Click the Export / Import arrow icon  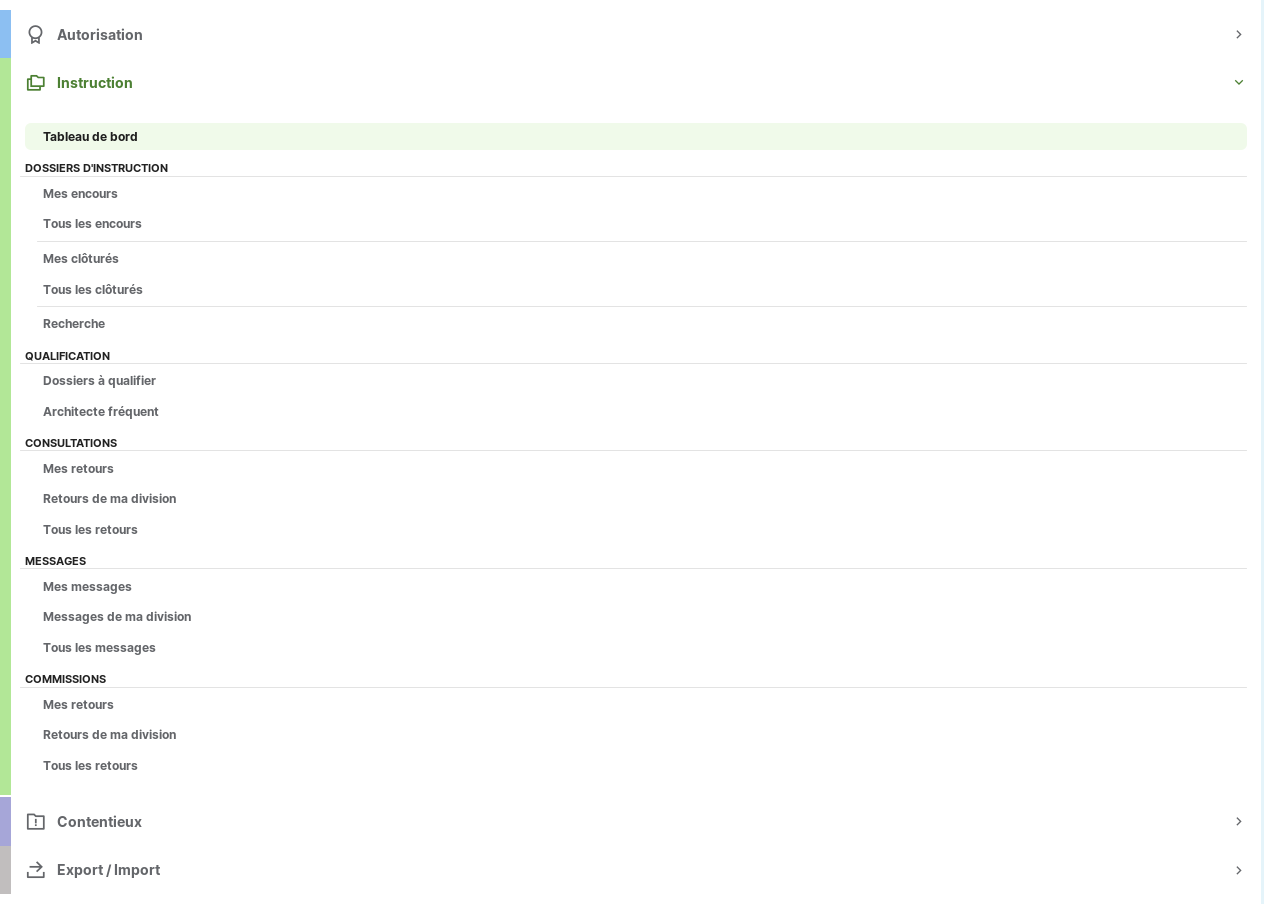pyautogui.click(x=36, y=870)
